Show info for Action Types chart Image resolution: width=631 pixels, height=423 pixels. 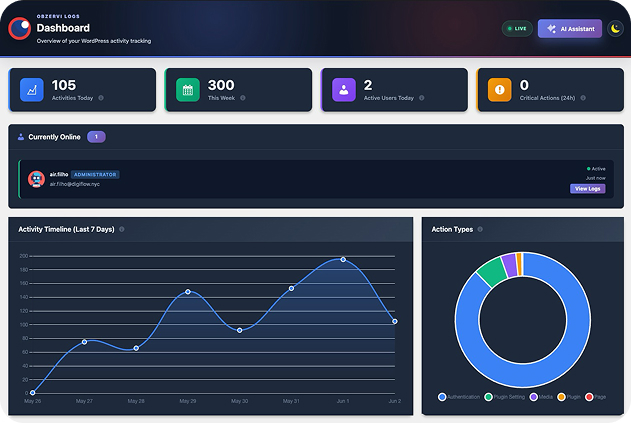point(480,229)
